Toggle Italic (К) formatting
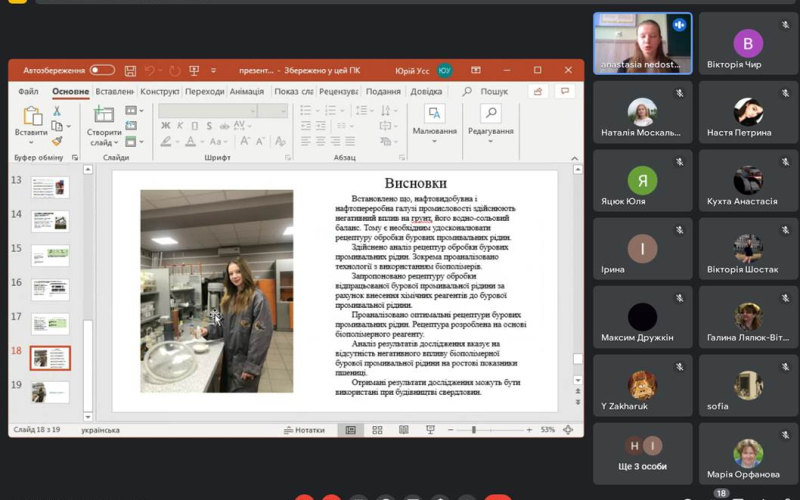800x500 pixels. (x=180, y=126)
